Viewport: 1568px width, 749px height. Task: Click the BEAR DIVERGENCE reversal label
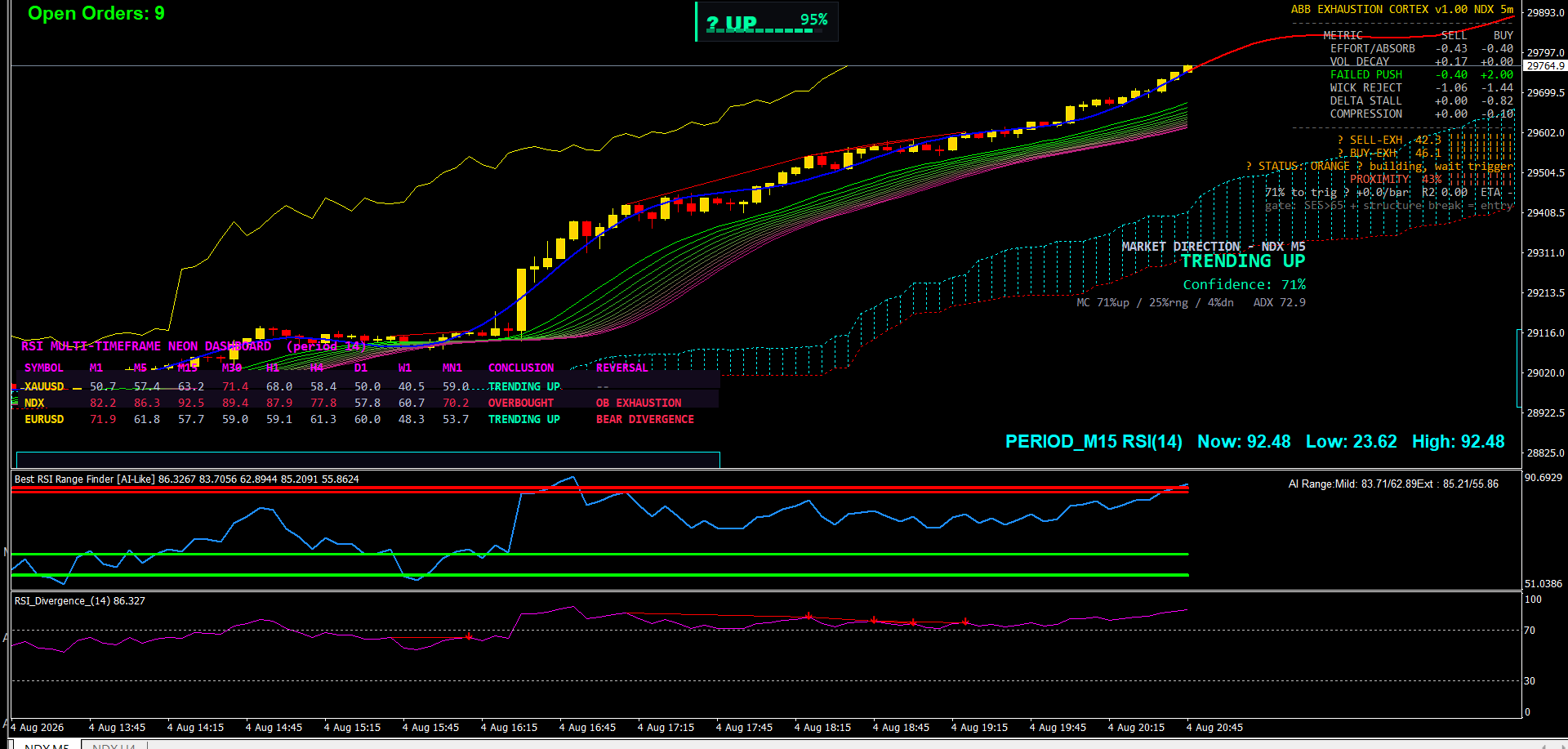(x=645, y=419)
